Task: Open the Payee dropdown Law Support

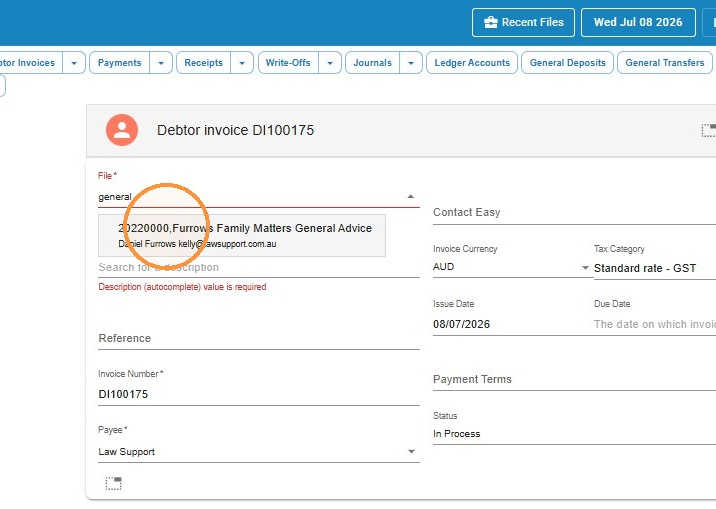Action: pyautogui.click(x=259, y=451)
